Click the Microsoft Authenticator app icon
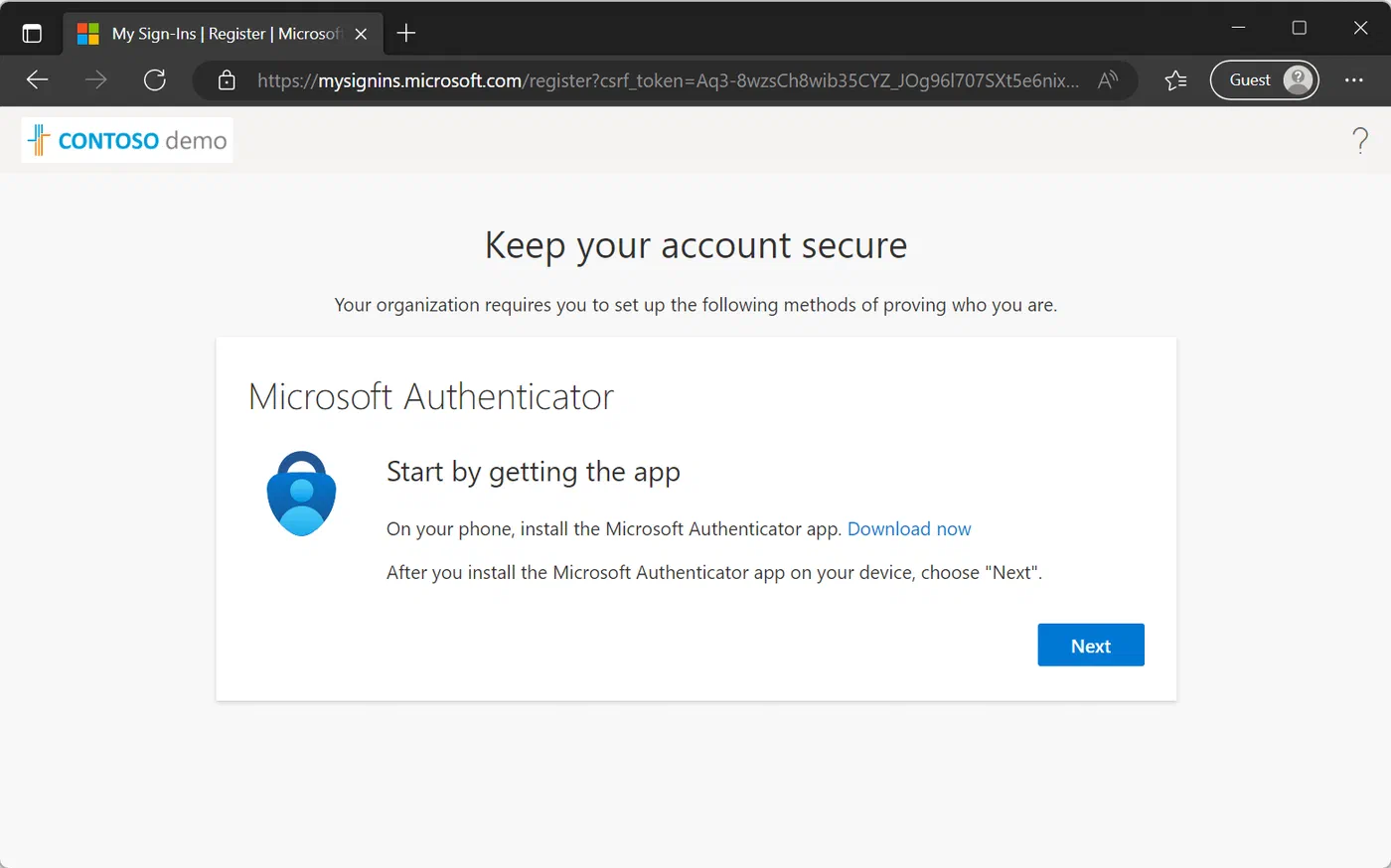Screen dimensions: 1391x868 point(301,494)
